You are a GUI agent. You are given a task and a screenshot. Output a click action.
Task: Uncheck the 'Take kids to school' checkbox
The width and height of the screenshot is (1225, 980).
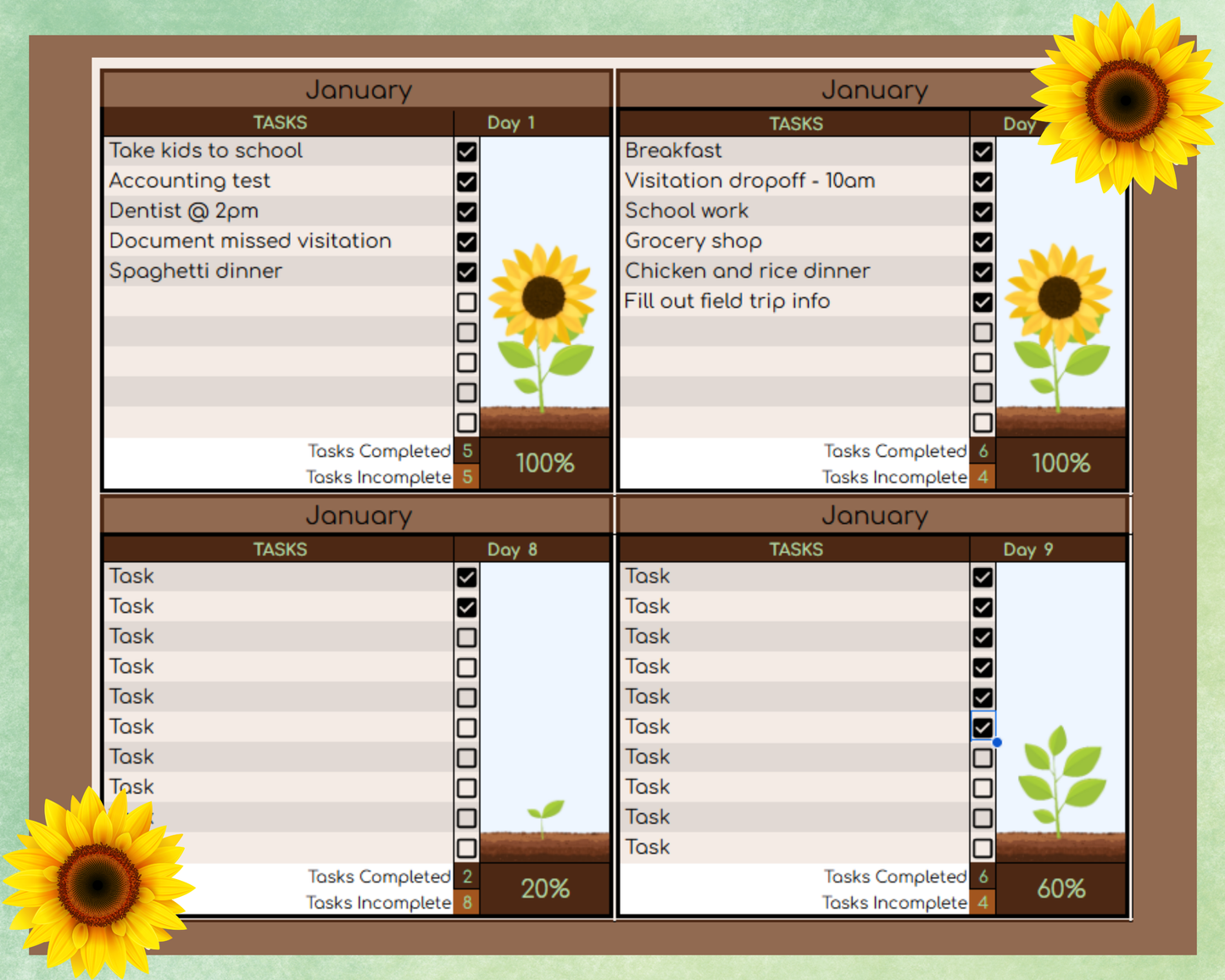tap(466, 152)
